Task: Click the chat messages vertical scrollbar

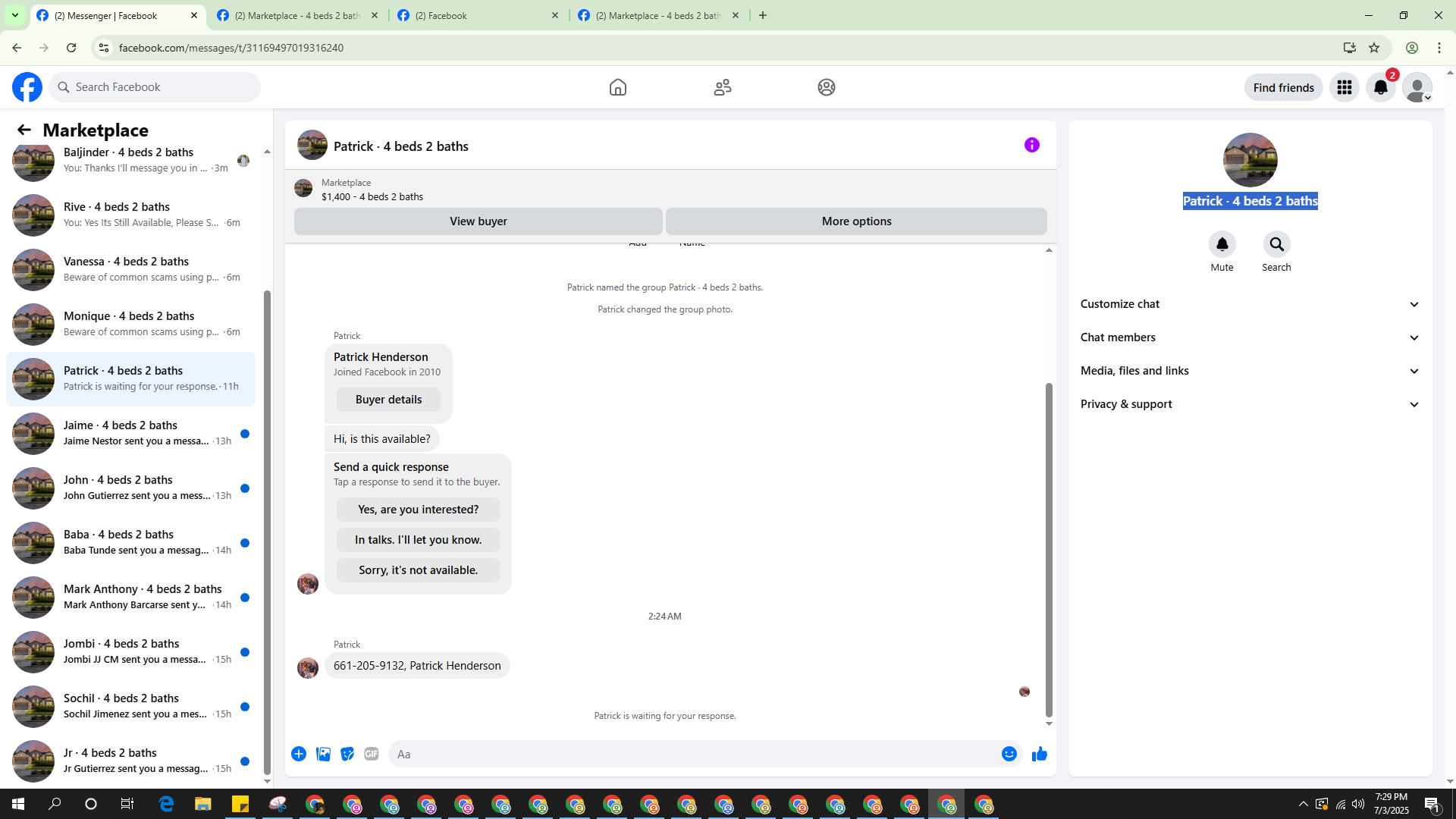Action: coord(1049,549)
